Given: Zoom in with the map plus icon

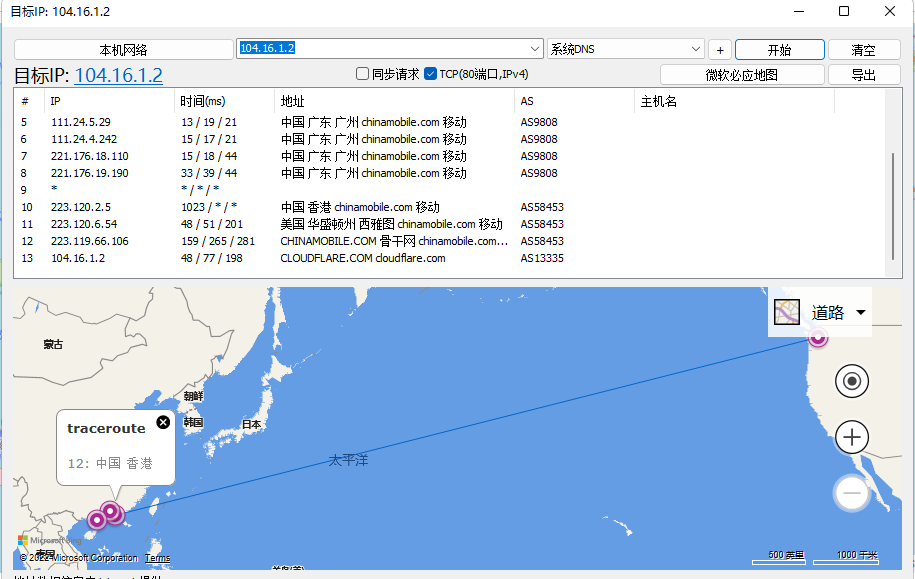Looking at the screenshot, I should [852, 437].
